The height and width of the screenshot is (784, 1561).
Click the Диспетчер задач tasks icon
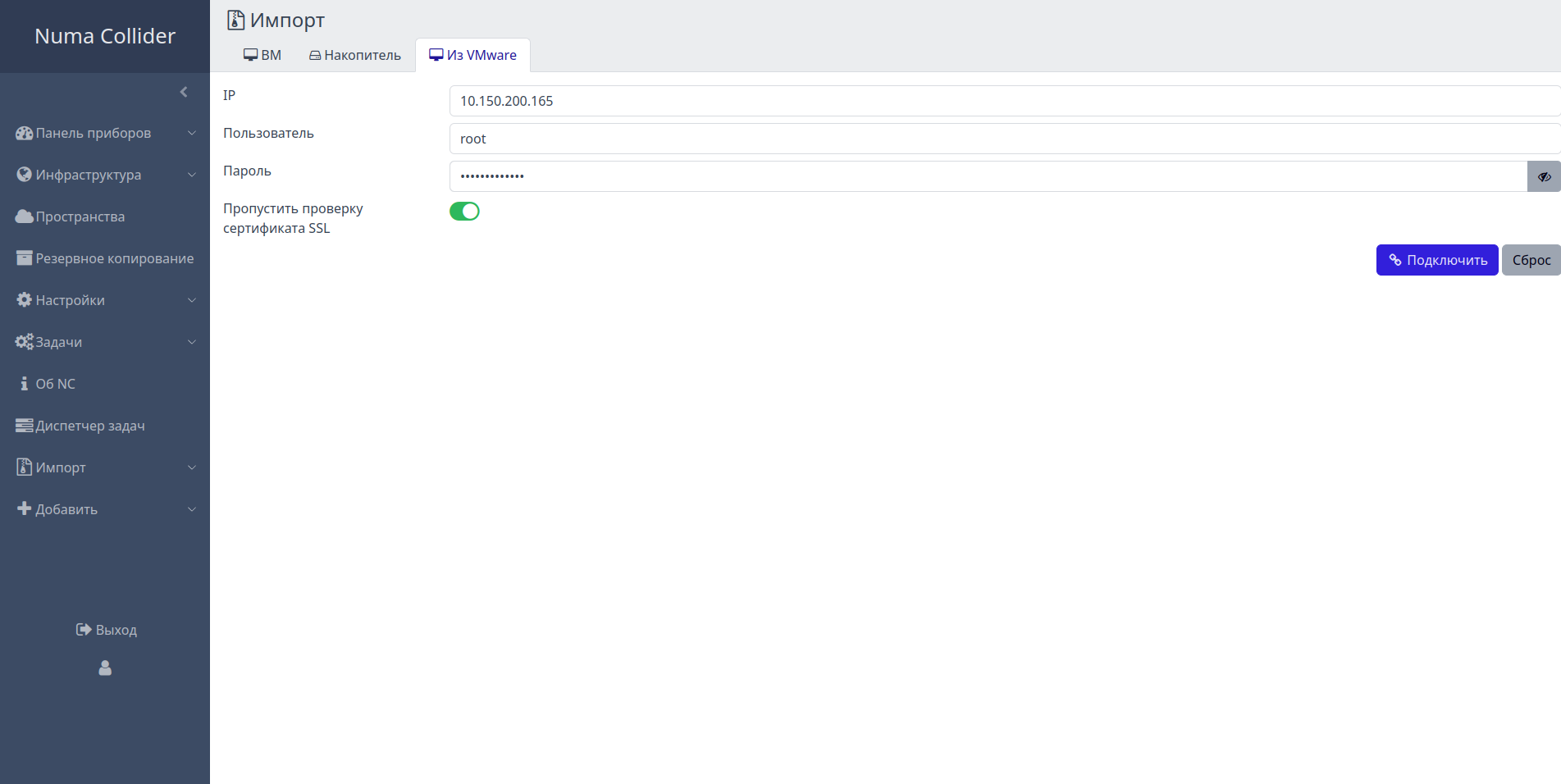25,426
